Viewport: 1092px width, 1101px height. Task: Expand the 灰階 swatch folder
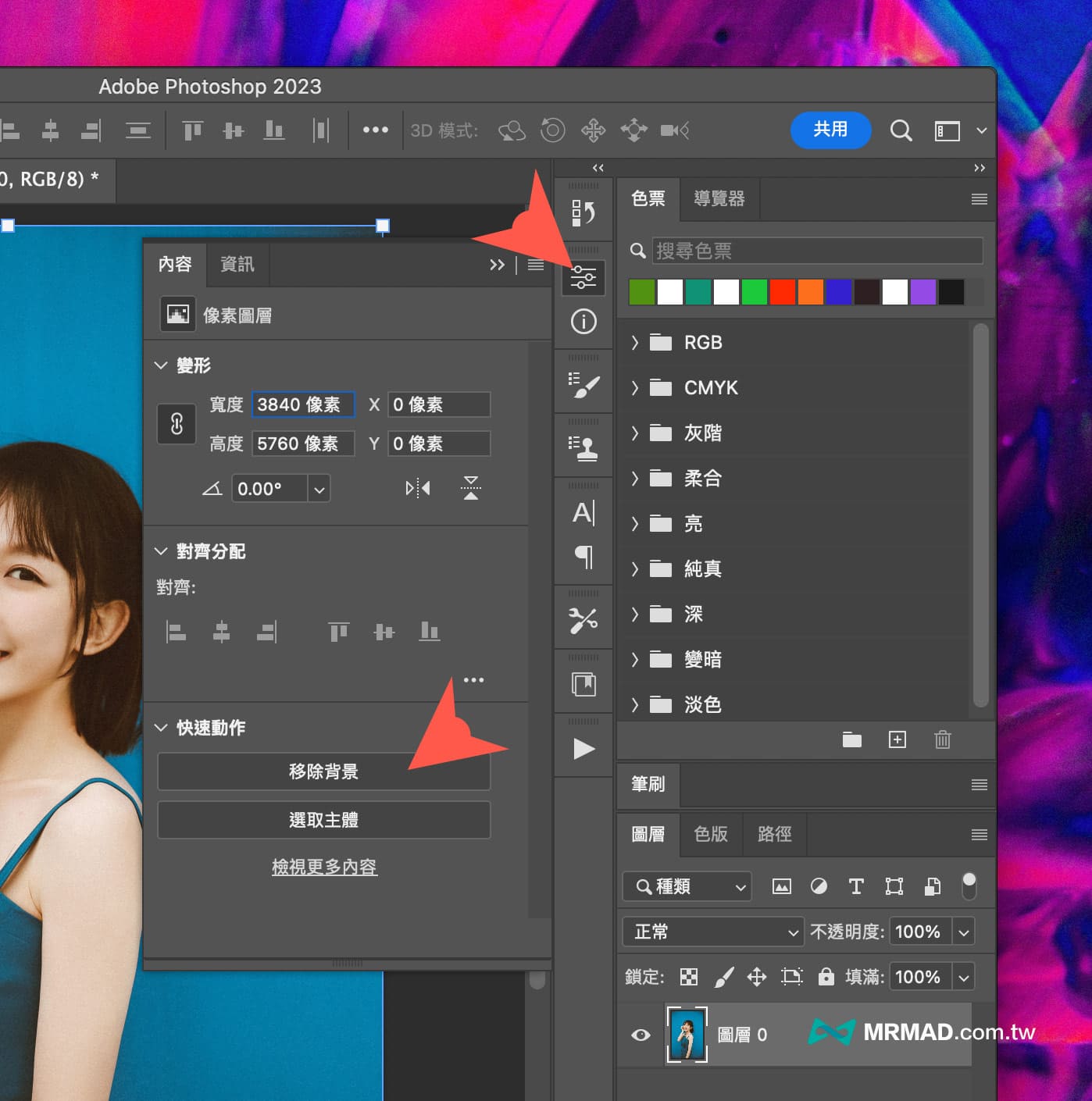click(x=634, y=433)
